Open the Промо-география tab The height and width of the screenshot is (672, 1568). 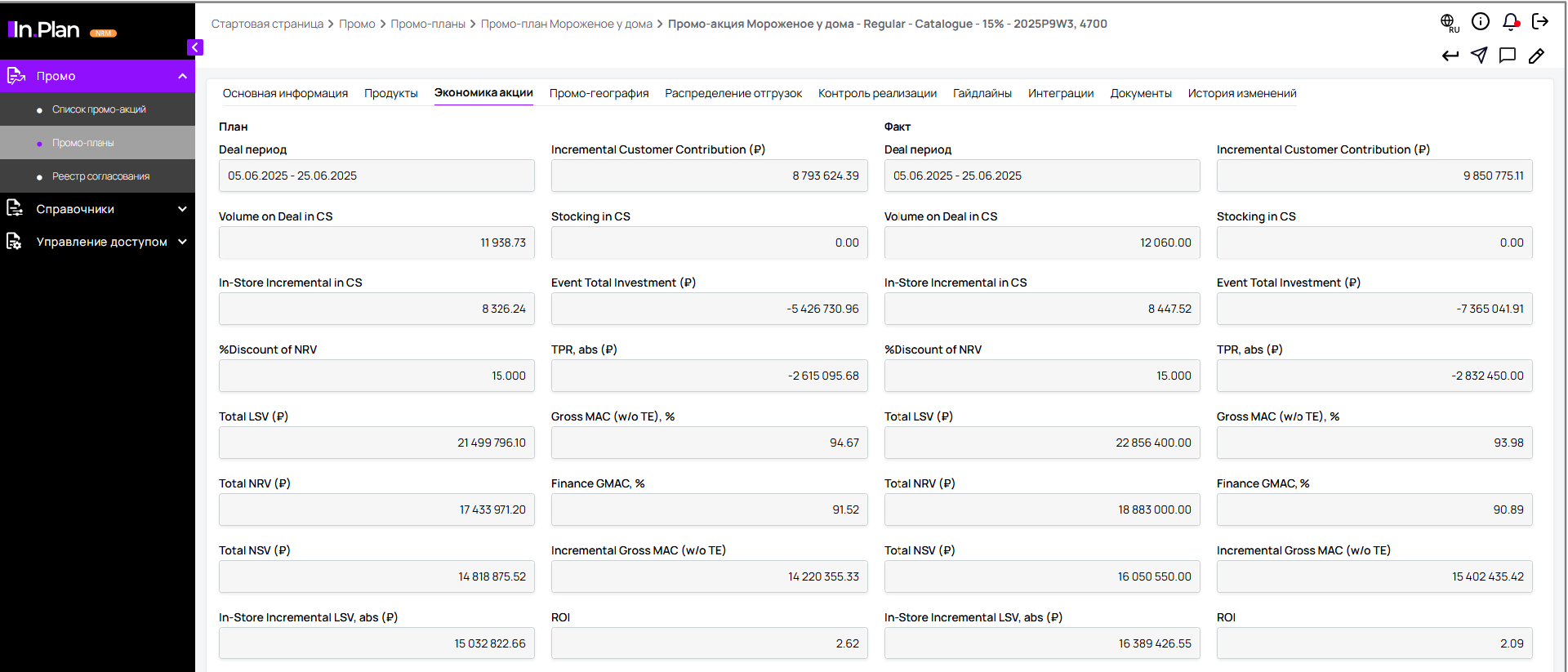599,93
